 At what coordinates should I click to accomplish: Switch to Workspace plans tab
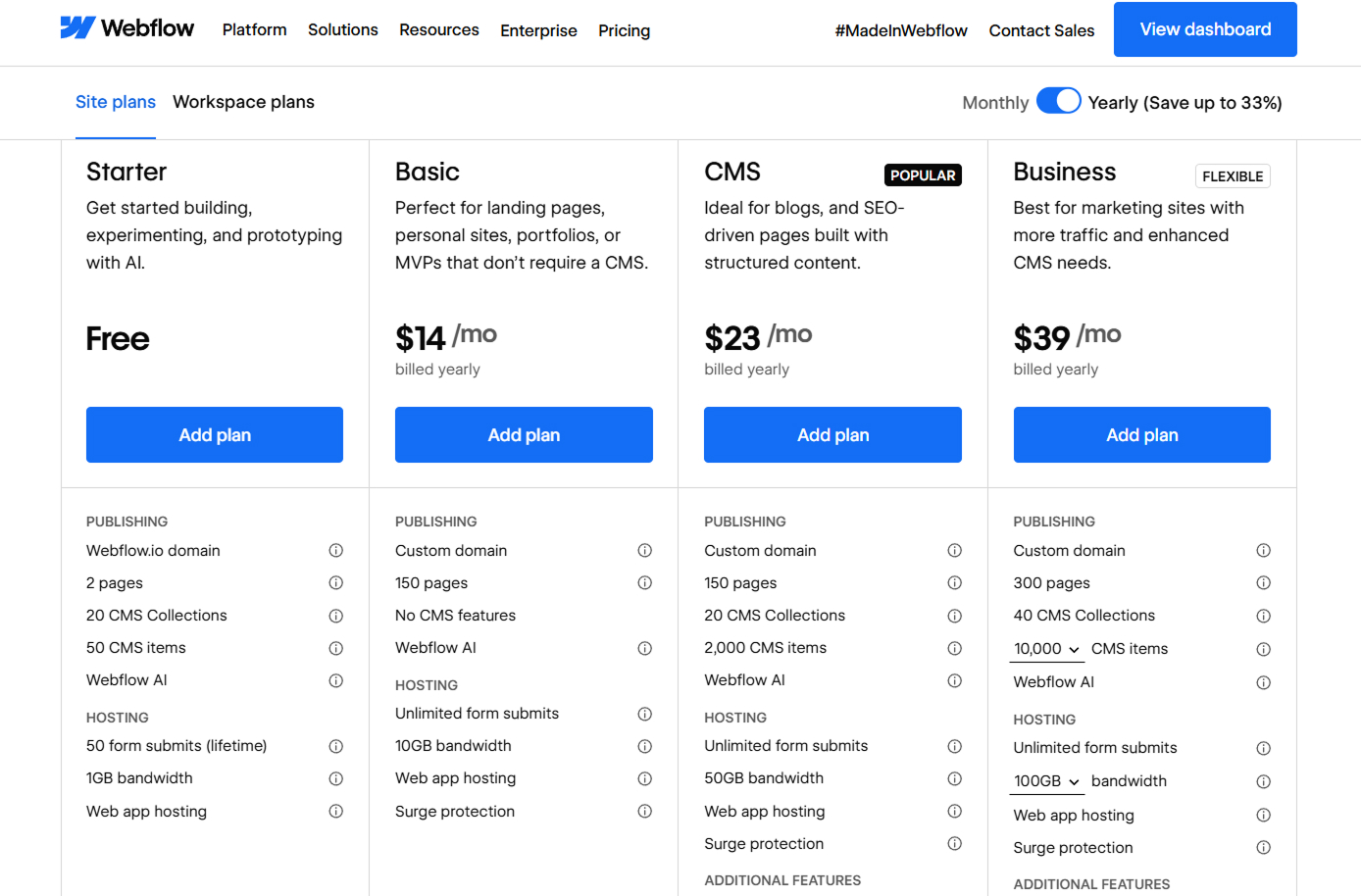(x=243, y=102)
